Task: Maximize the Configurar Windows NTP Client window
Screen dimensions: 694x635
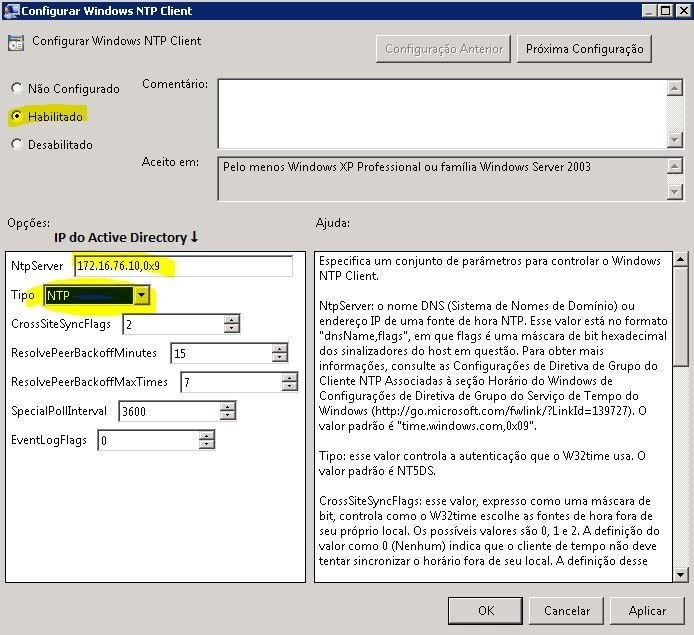Action: [x=665, y=11]
